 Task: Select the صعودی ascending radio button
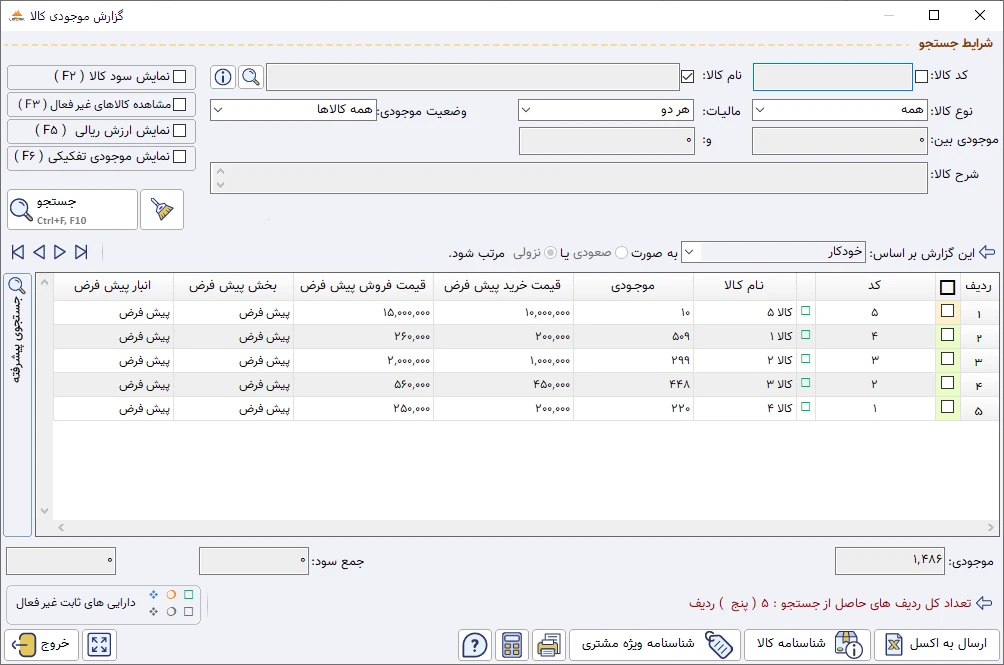[x=621, y=253]
